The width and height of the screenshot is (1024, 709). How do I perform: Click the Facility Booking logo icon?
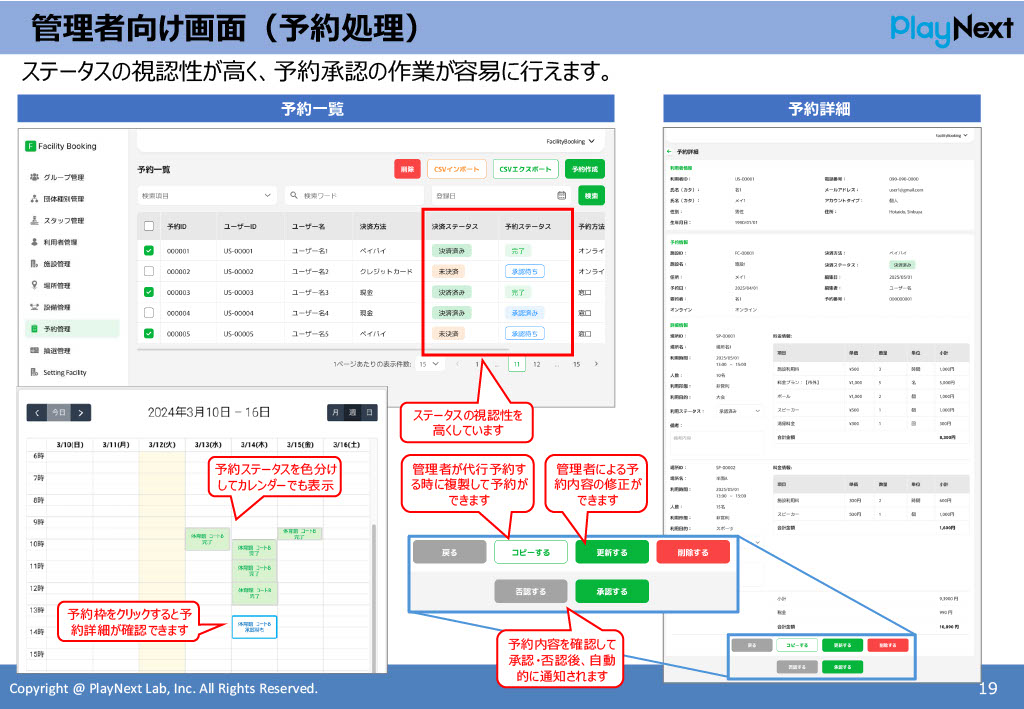click(30, 146)
